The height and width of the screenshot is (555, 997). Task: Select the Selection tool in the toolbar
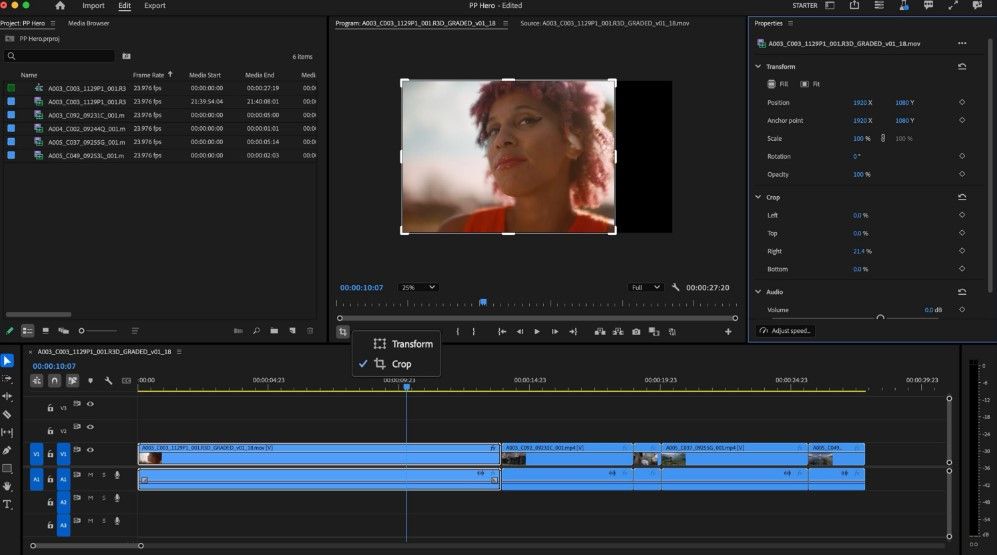point(7,360)
